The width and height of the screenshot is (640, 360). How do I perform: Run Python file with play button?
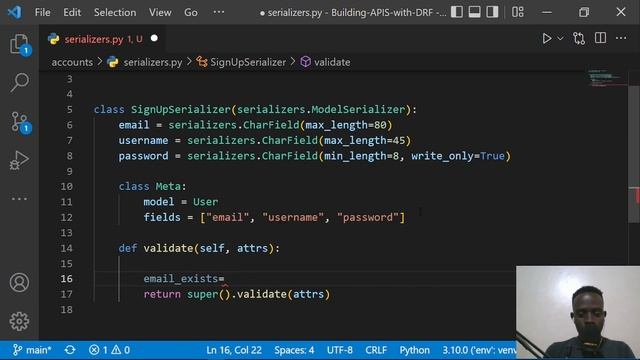coord(547,38)
